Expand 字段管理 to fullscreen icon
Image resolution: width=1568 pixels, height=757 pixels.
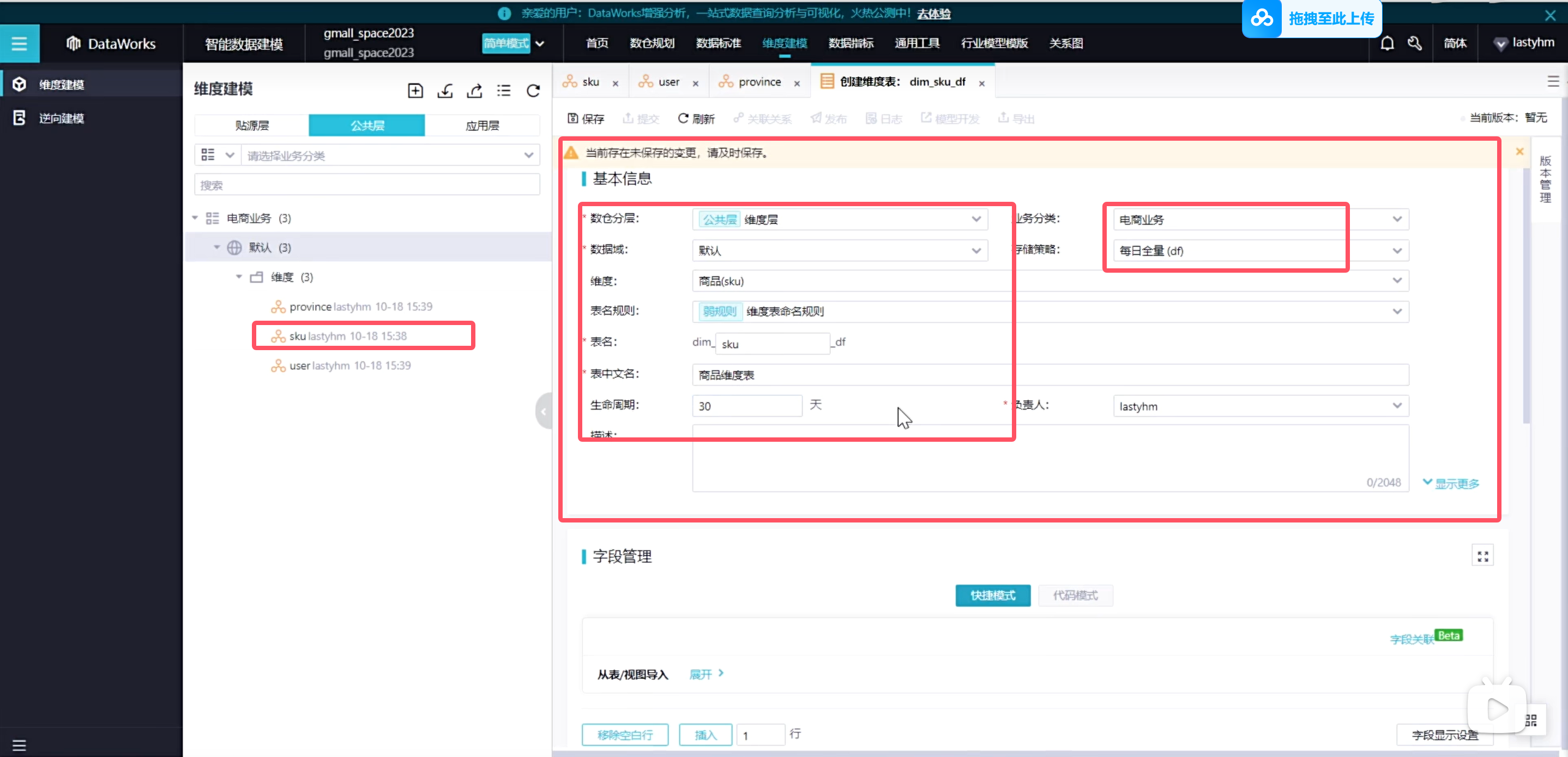(1482, 555)
